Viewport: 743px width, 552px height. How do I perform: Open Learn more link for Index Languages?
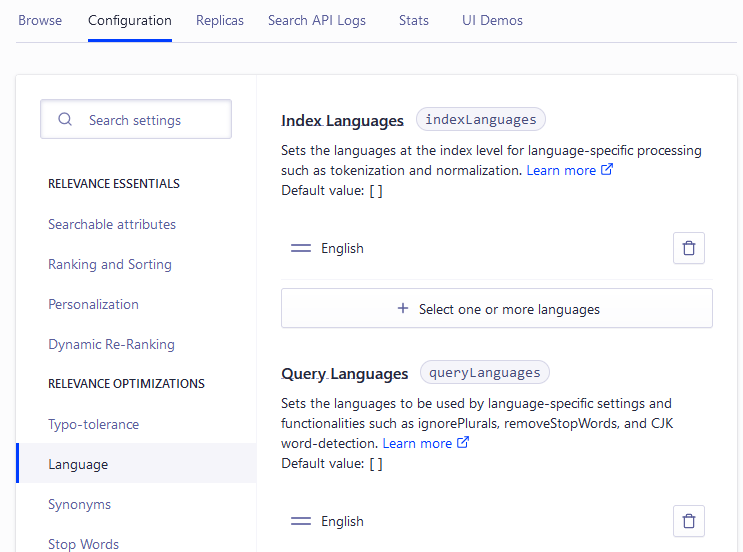[x=561, y=170]
